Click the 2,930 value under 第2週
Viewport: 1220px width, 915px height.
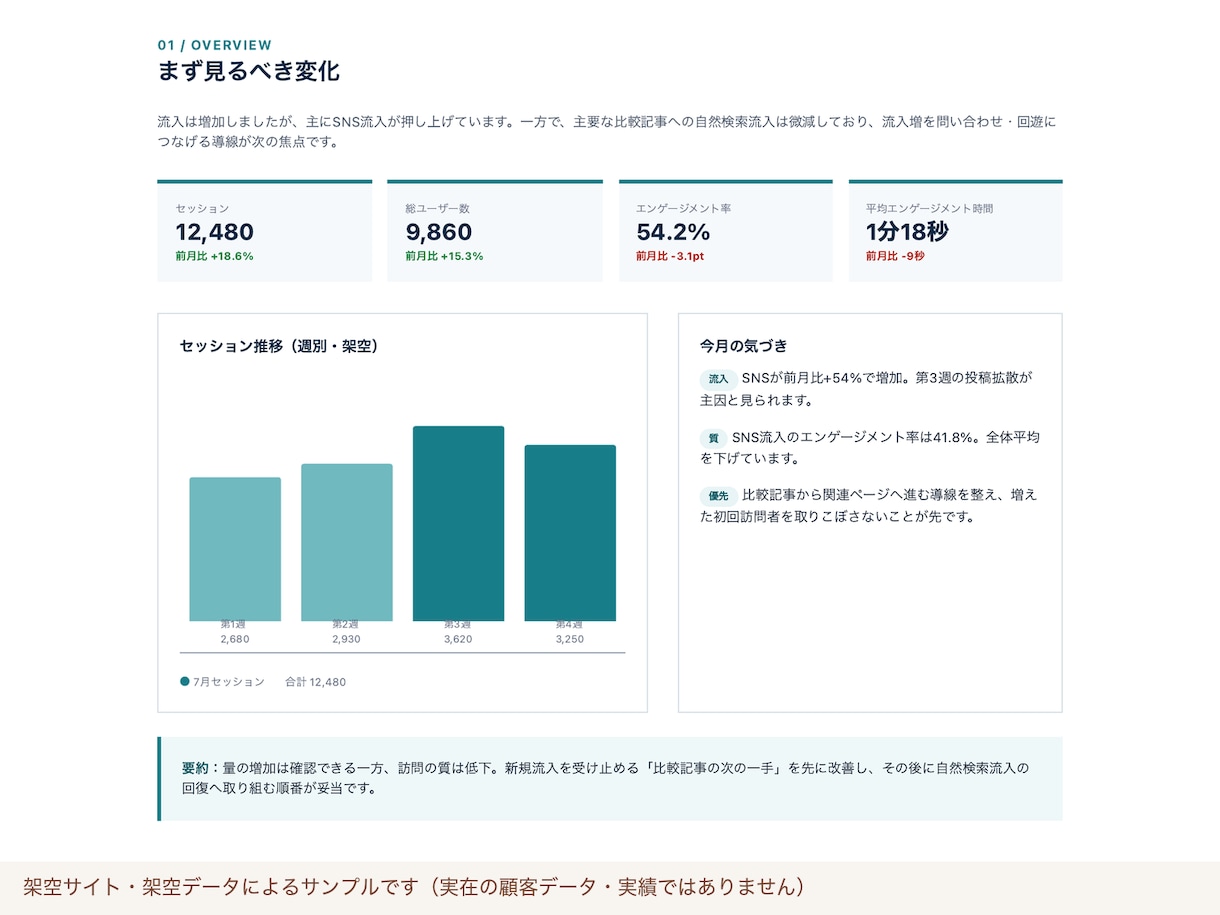click(346, 639)
